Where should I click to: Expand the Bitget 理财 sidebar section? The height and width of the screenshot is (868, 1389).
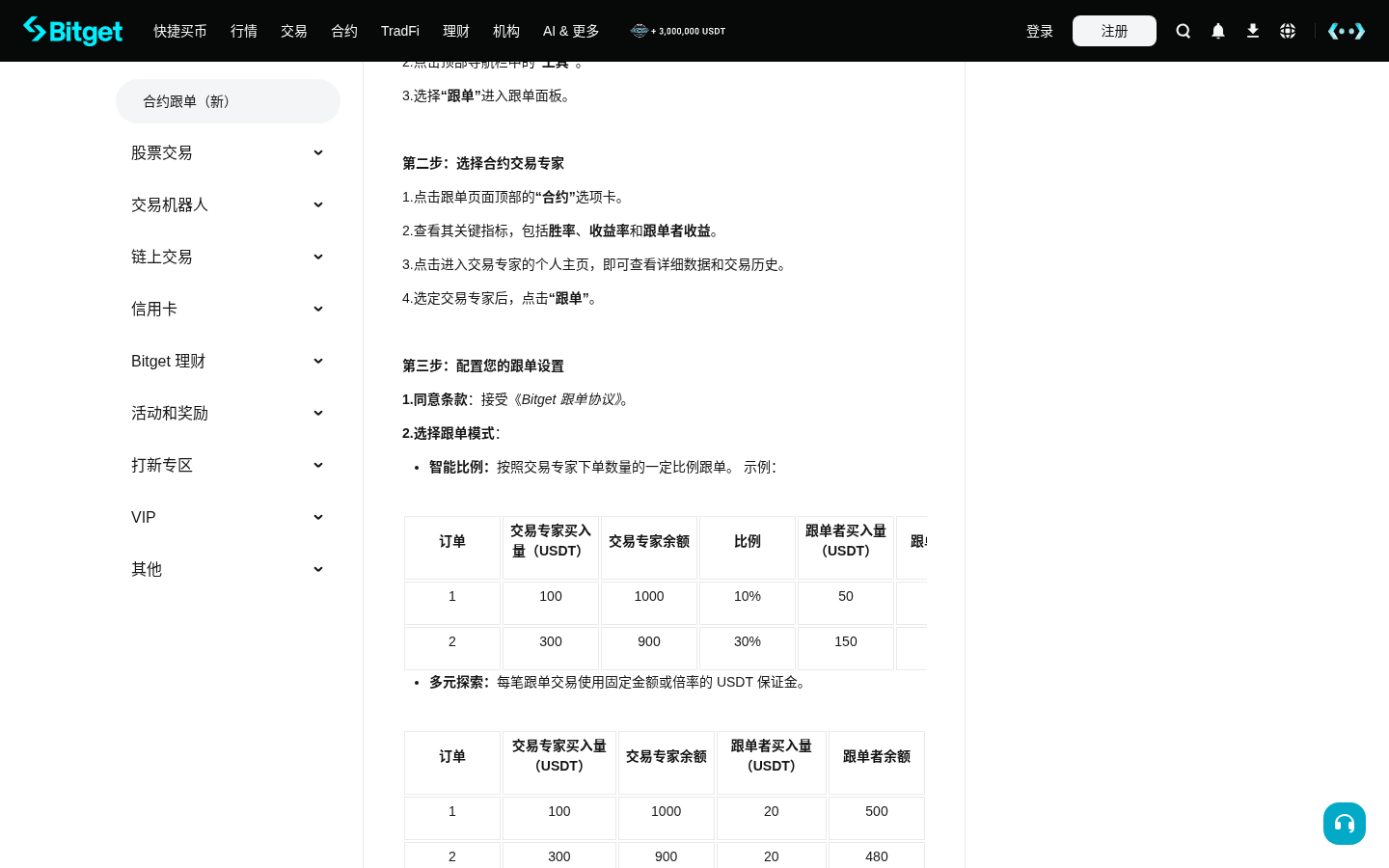click(x=228, y=361)
